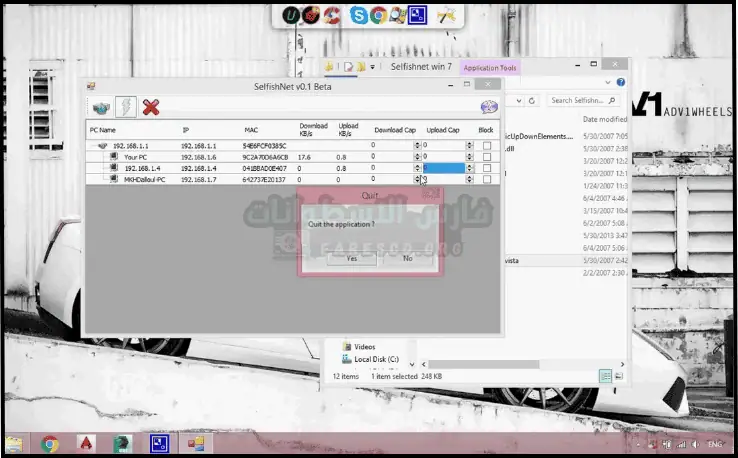Screen dimensions: 738x458
Task: Click upload cap spinner for 192.168.1.4 row
Action: point(469,168)
